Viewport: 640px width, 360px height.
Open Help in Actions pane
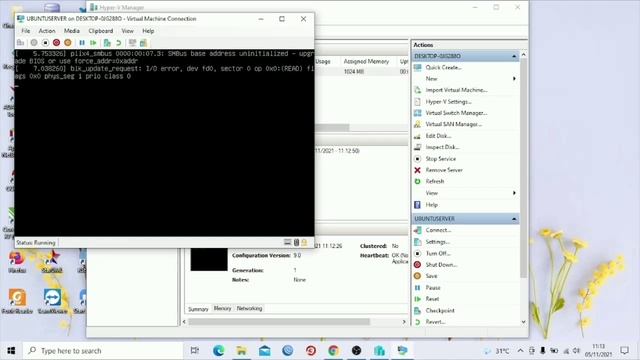pyautogui.click(x=431, y=205)
